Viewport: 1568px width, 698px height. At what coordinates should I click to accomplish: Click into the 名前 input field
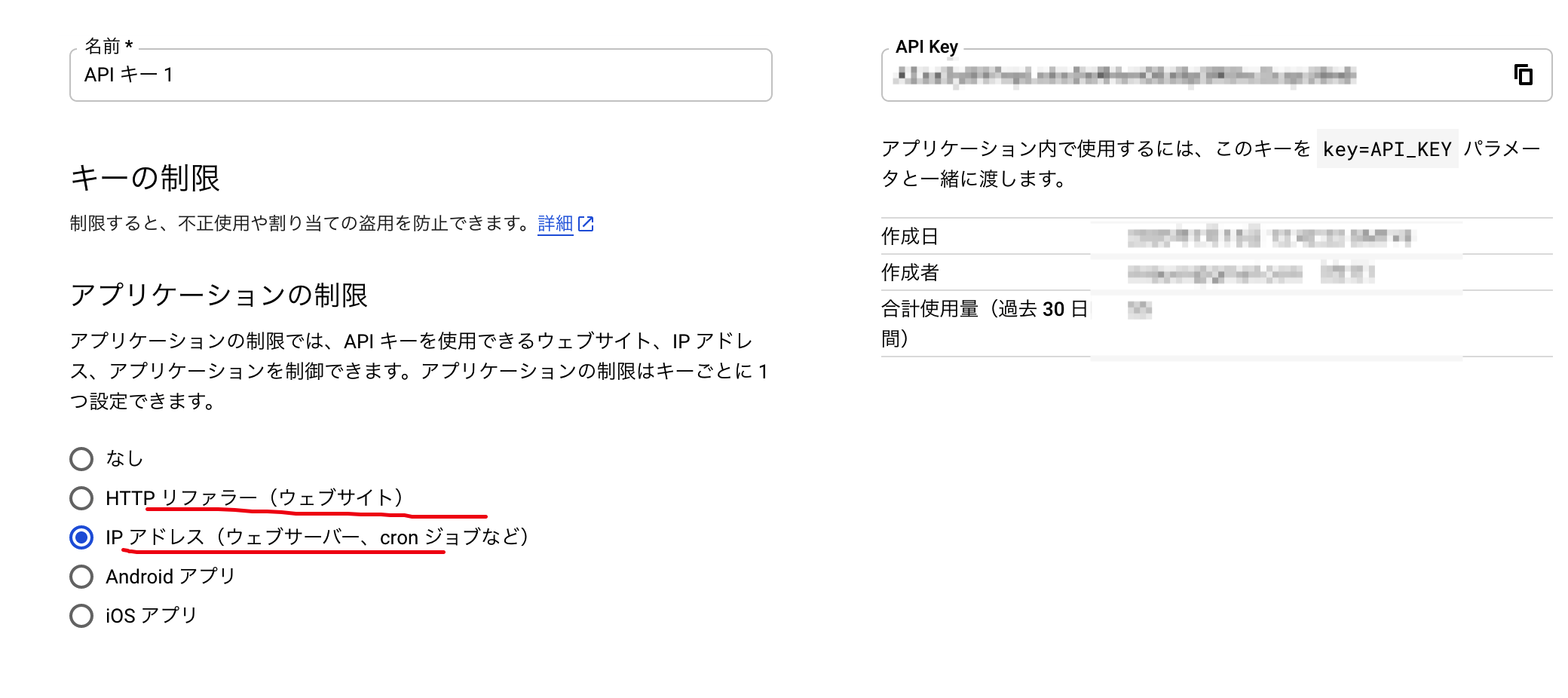421,75
